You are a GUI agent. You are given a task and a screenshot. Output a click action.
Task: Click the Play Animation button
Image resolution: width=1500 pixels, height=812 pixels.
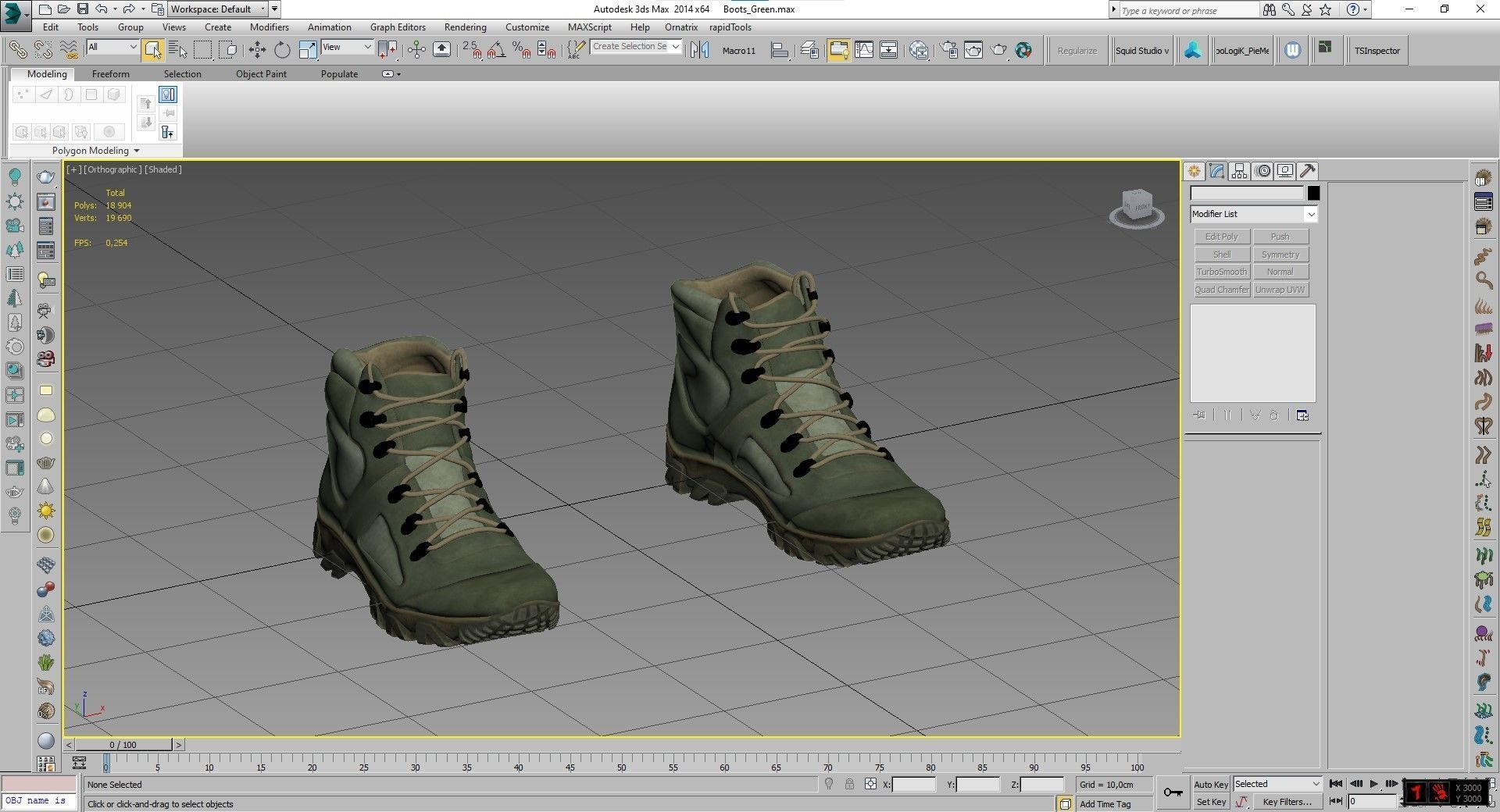coord(1373,784)
